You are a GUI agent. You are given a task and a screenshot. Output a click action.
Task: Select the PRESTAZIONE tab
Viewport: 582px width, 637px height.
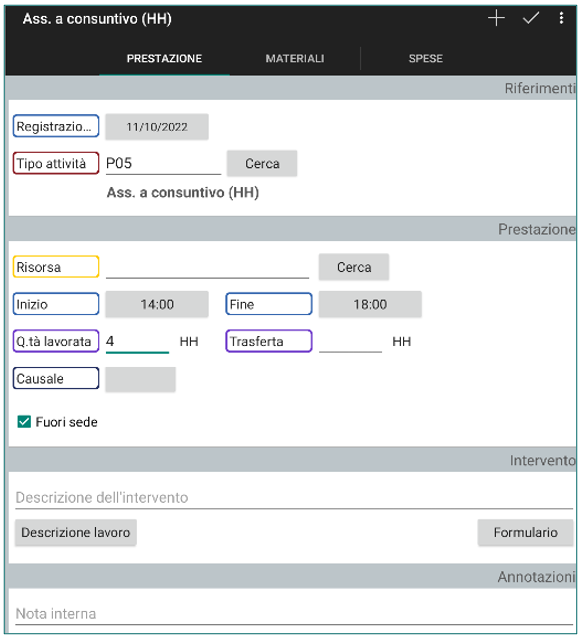click(x=164, y=58)
